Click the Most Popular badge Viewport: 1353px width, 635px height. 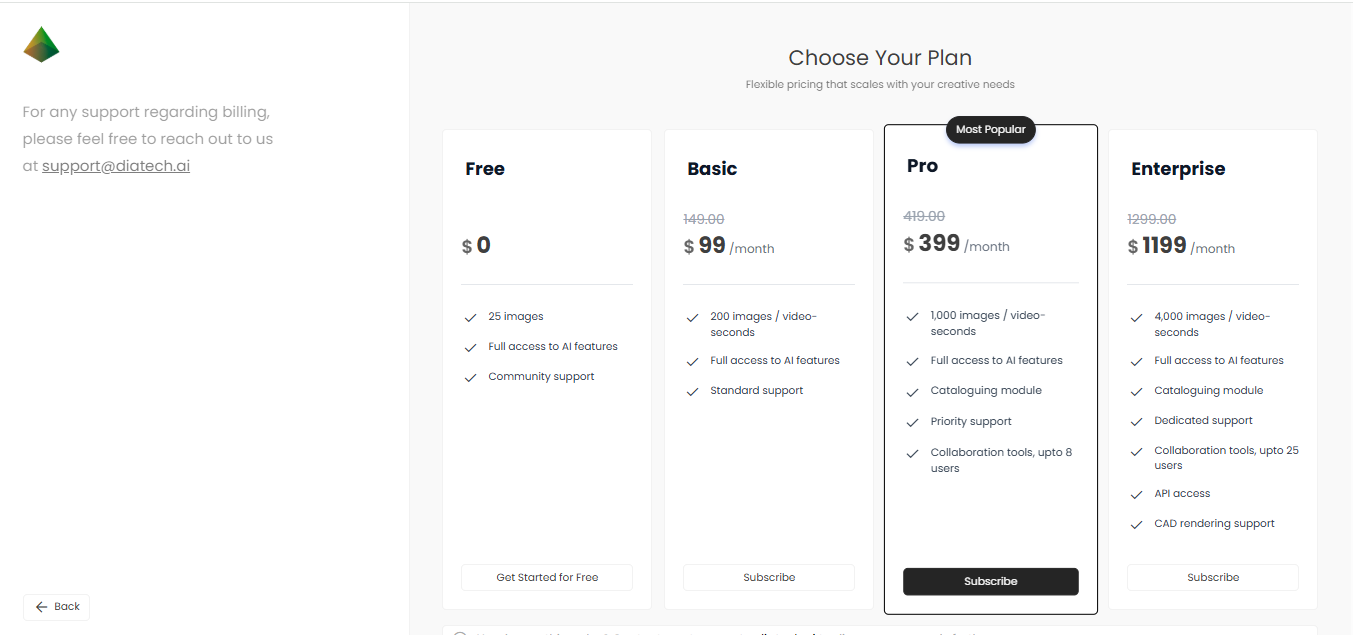[990, 129]
